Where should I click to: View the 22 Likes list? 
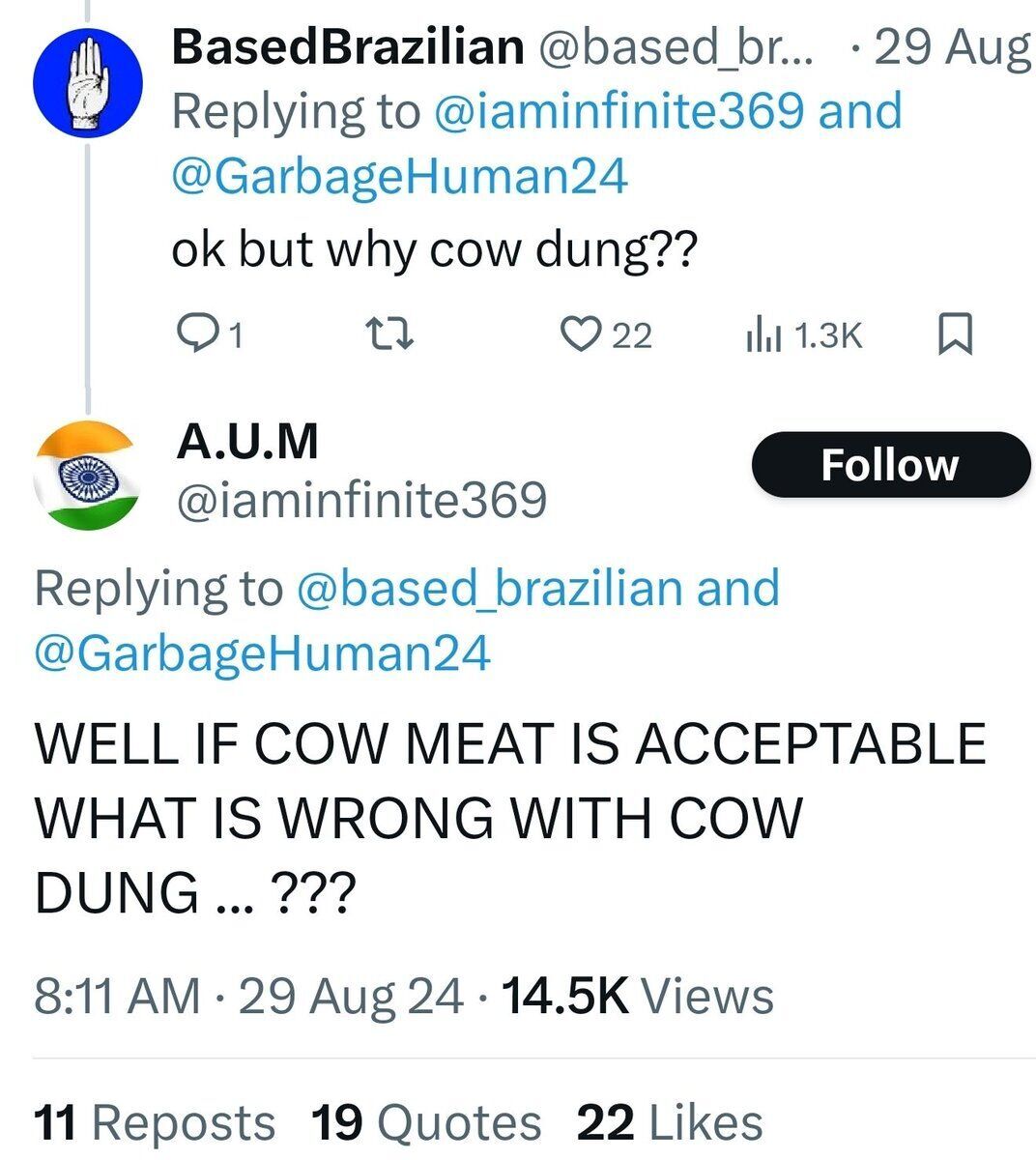click(670, 1122)
